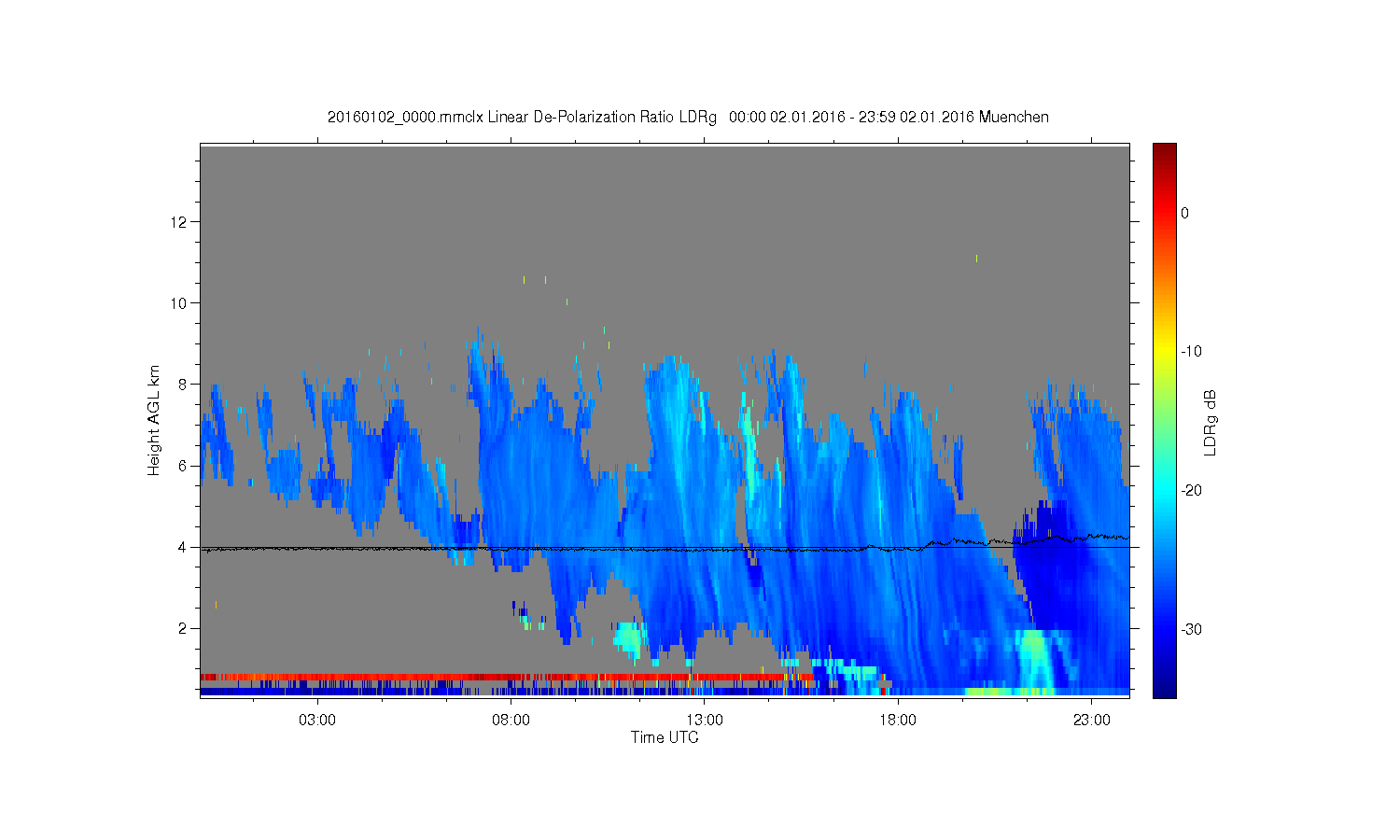Click the height tick label 8
The width and height of the screenshot is (1400, 840).
[x=184, y=385]
